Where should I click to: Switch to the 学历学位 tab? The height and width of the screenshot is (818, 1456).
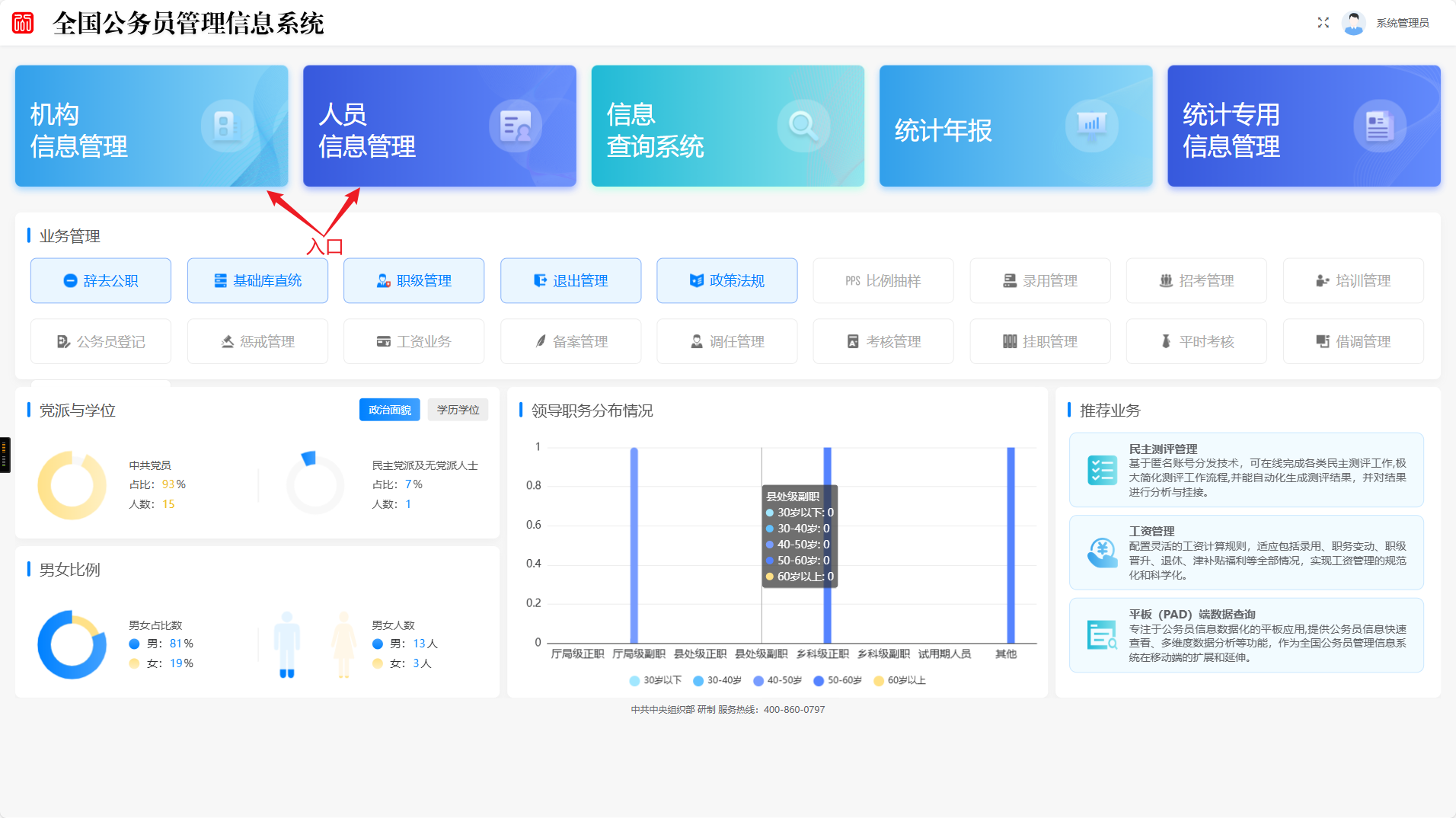[458, 410]
